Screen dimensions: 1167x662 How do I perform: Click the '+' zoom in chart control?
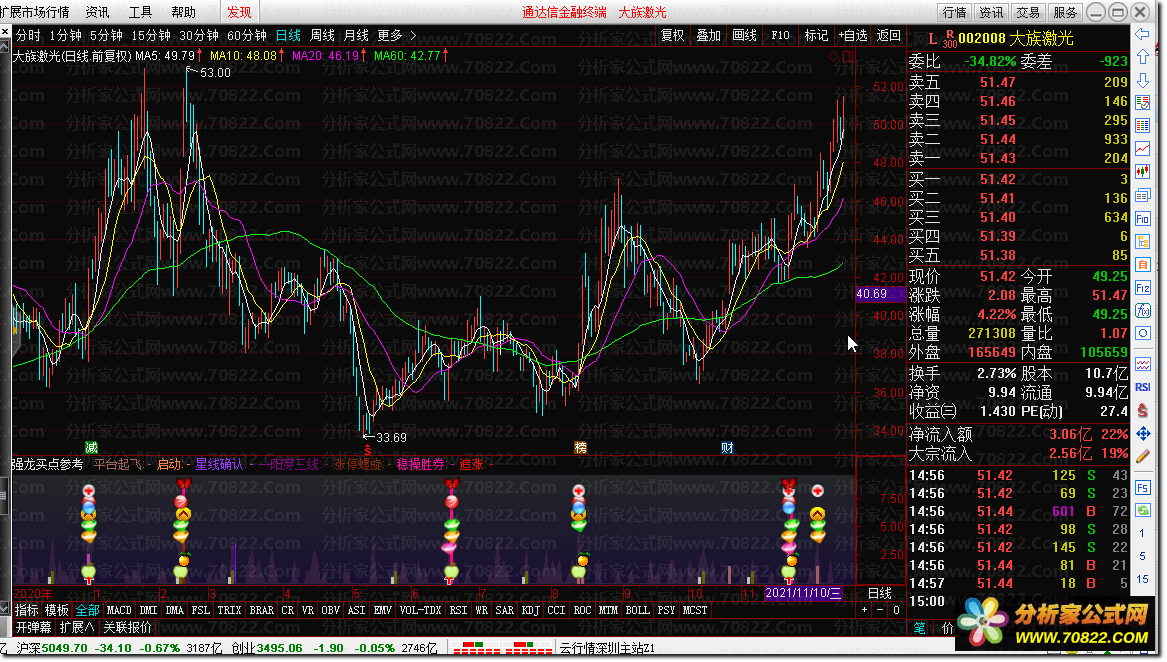(864, 611)
